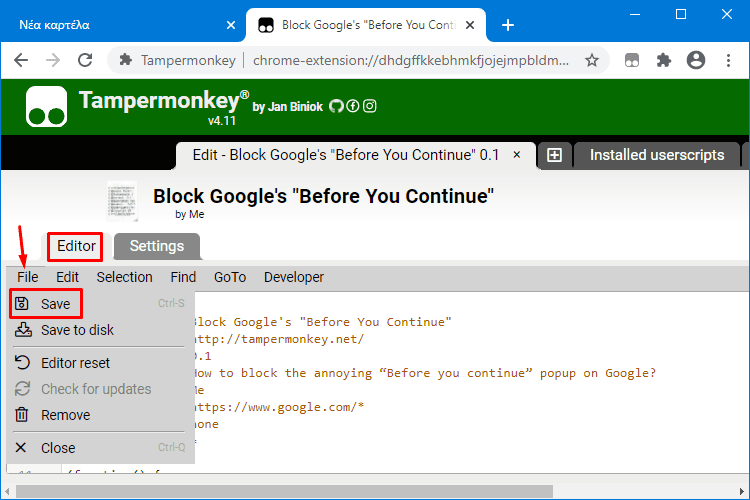Viewport: 750px width, 500px height.
Task: Click the "by Me" author text
Action: point(189,214)
